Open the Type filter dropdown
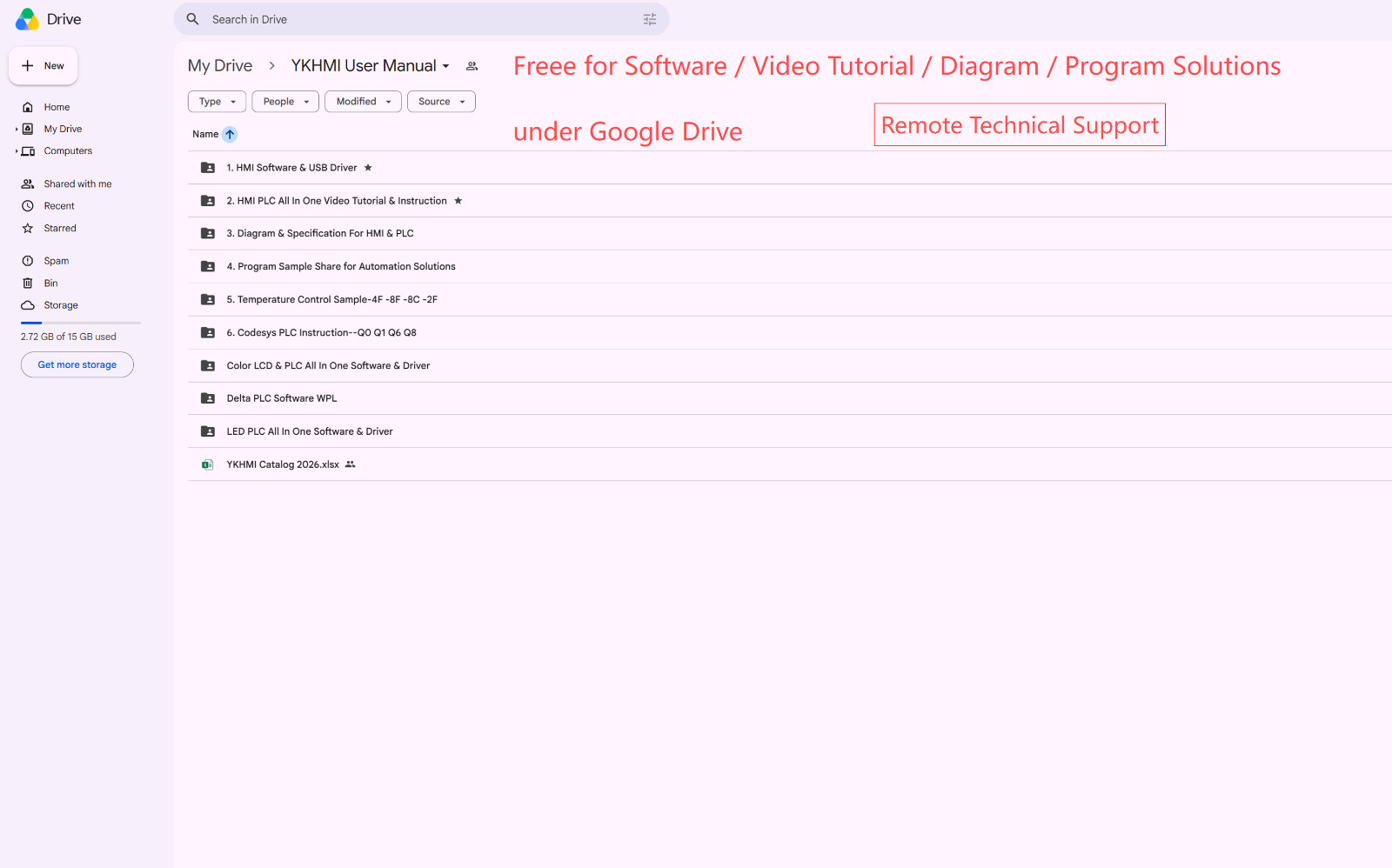 (x=217, y=102)
